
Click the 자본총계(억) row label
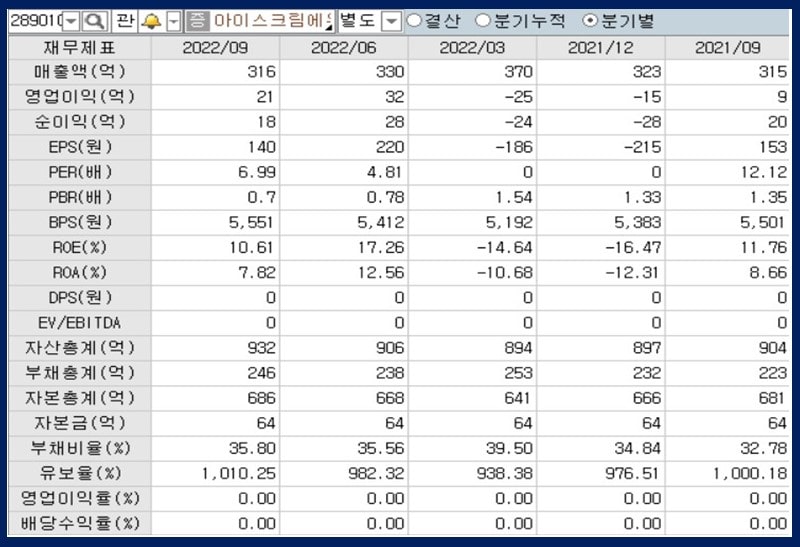pyautogui.click(x=80, y=397)
